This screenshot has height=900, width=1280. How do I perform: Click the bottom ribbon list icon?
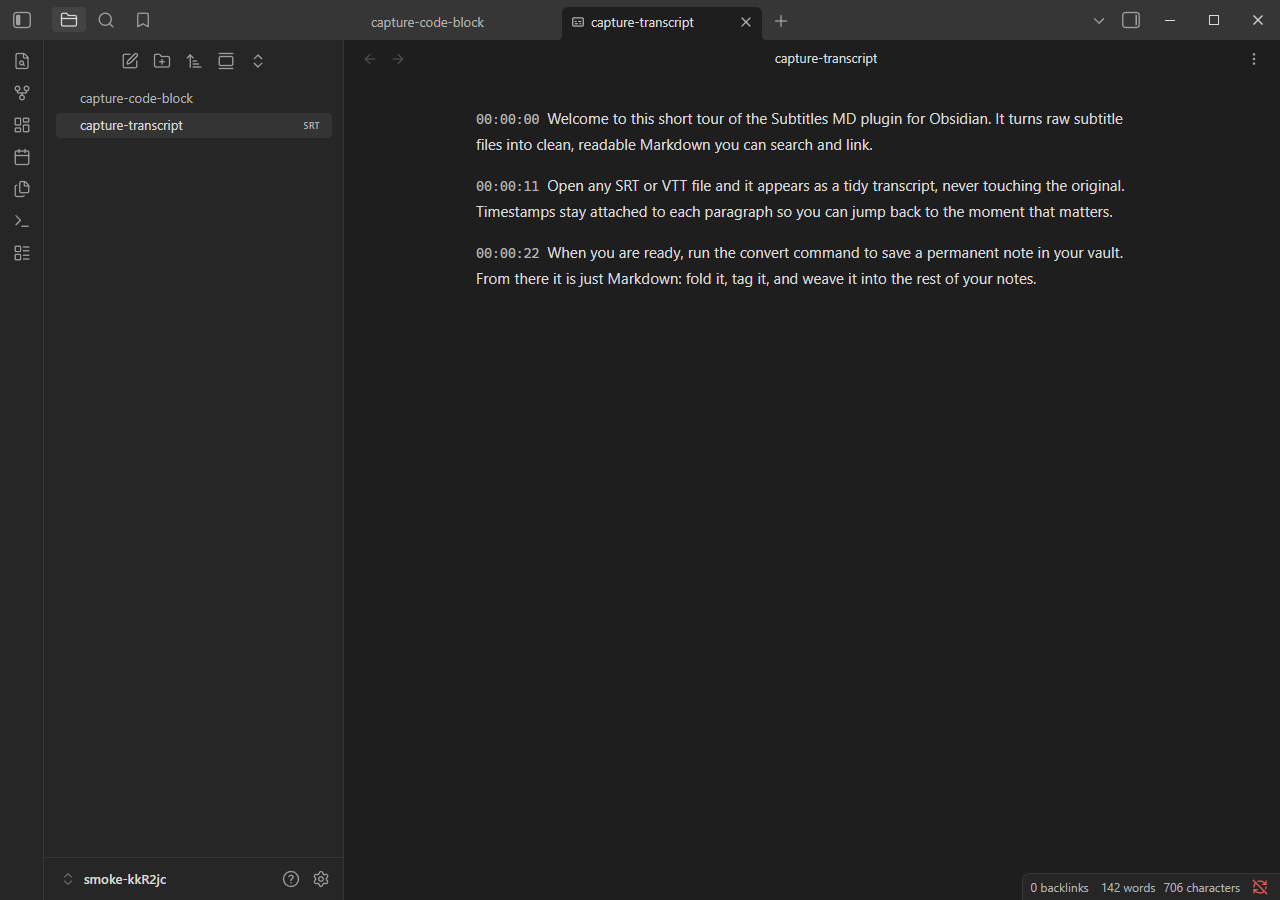[x=22, y=253]
